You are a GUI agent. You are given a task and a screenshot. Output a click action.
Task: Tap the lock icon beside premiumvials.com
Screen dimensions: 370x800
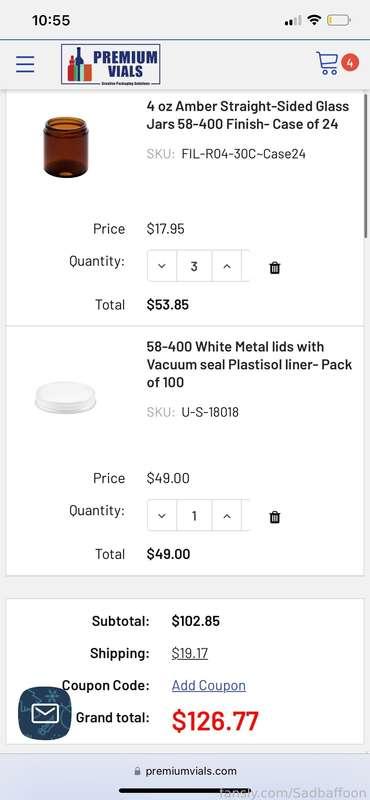pyautogui.click(x=137, y=771)
